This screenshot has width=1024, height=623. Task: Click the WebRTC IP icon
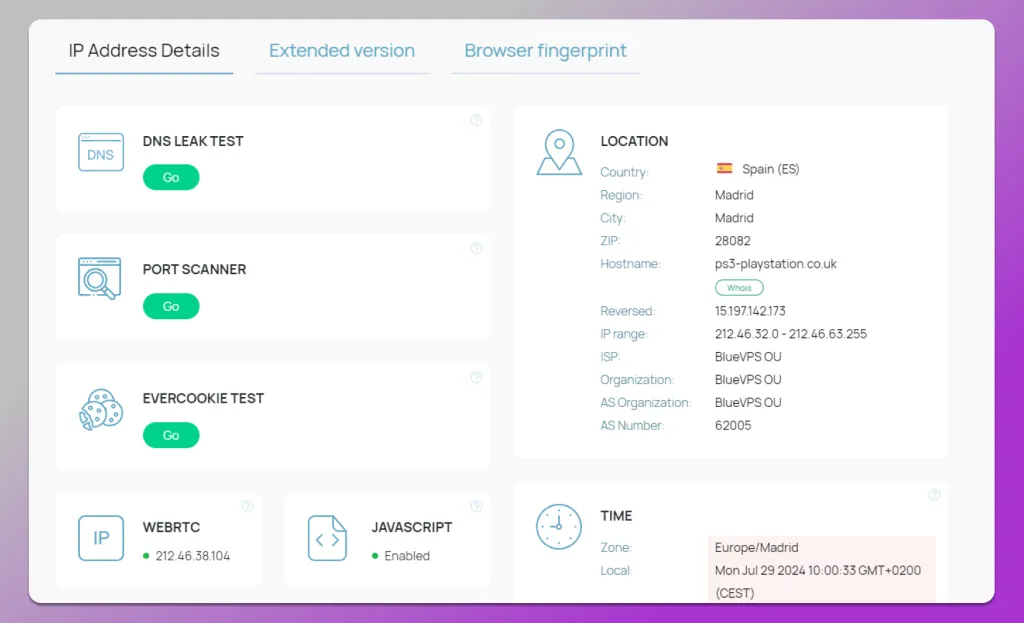click(101, 538)
